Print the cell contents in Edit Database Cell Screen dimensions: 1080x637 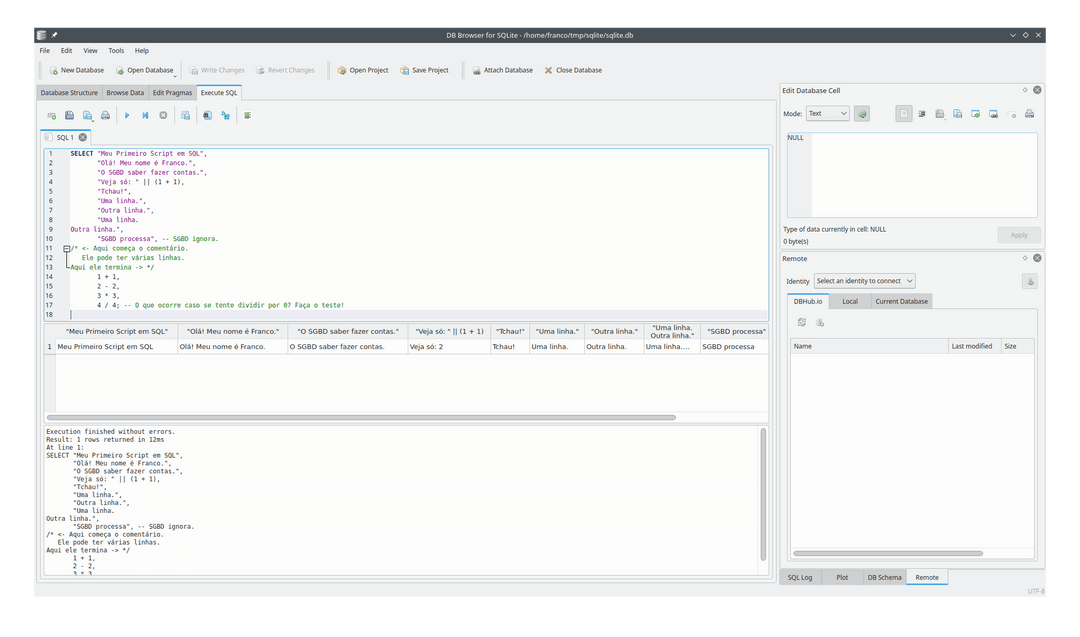point(1029,114)
